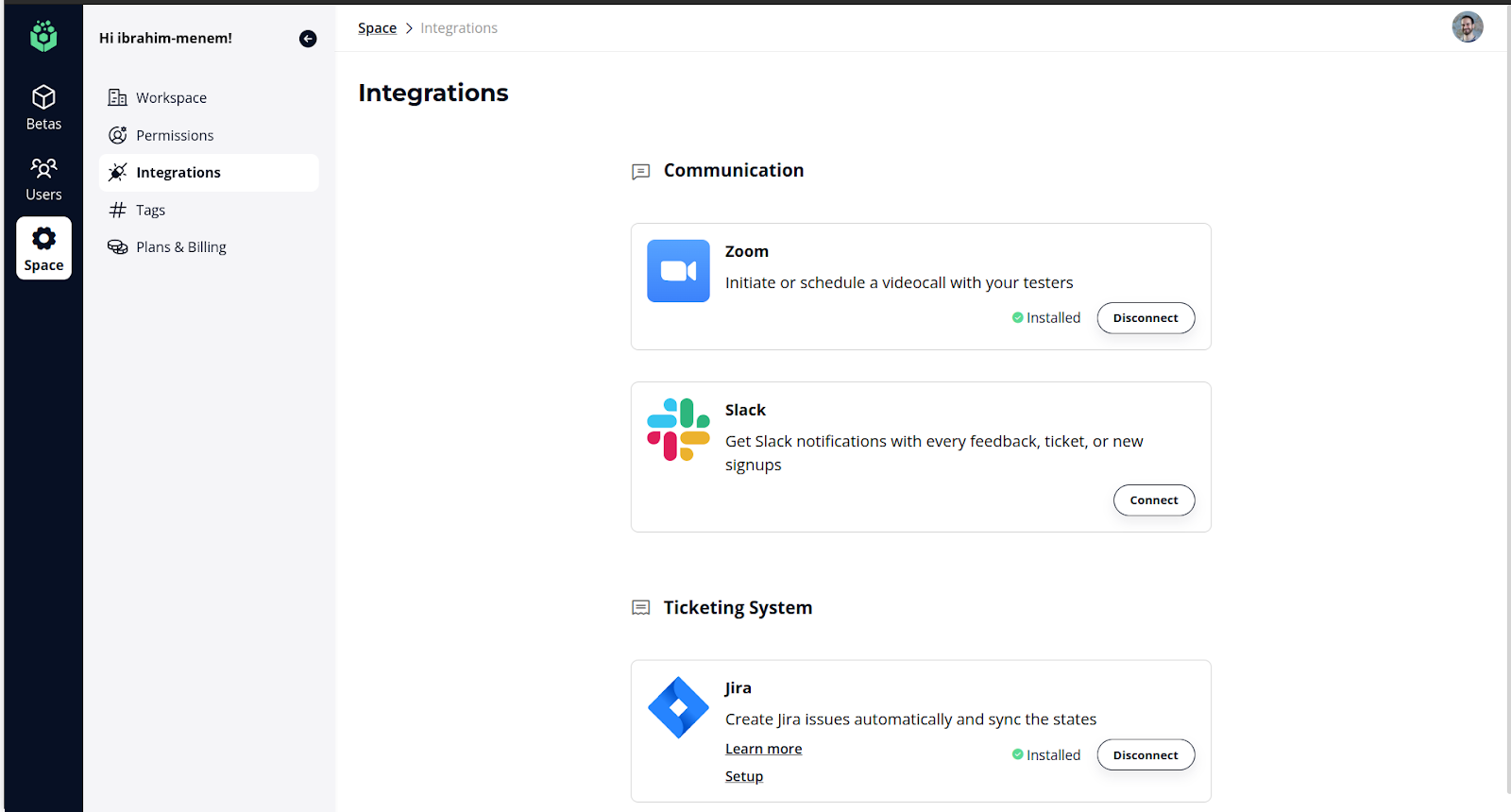Viewport: 1511px width, 812px height.
Task: Collapse sidebar with the back arrow
Action: pos(308,39)
